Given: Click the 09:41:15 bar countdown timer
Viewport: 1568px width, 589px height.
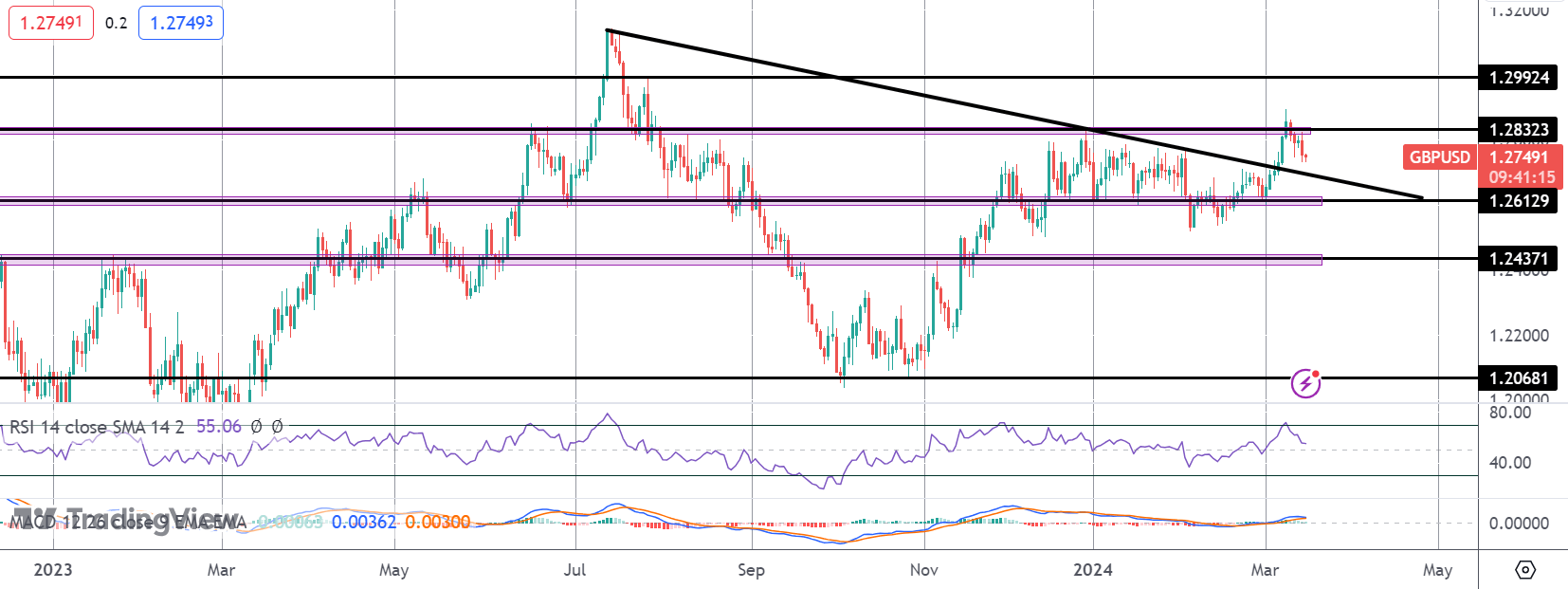Looking at the screenshot, I should point(1521,177).
